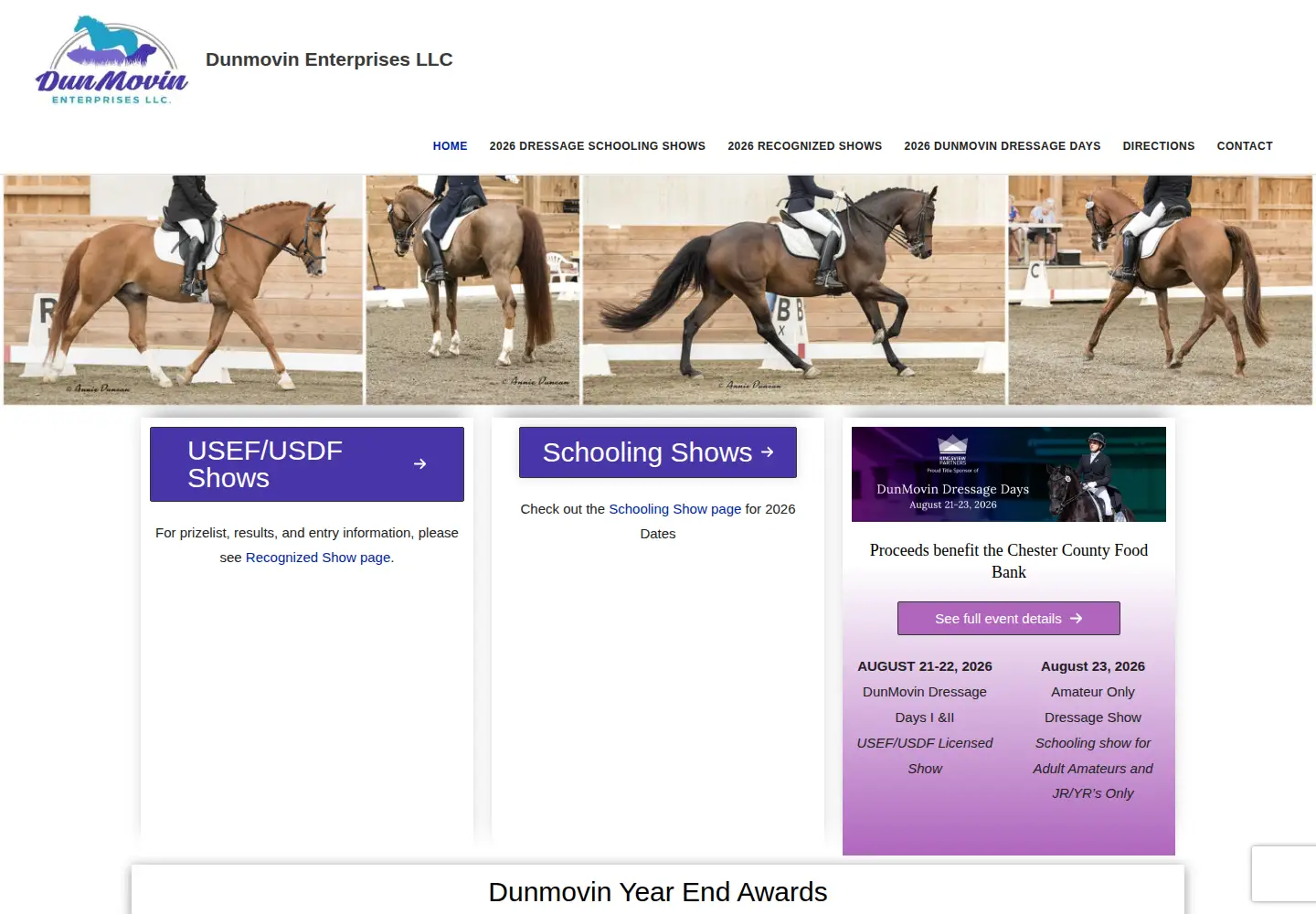The height and width of the screenshot is (914, 1316).
Task: Open the Home menu item
Action: click(450, 146)
